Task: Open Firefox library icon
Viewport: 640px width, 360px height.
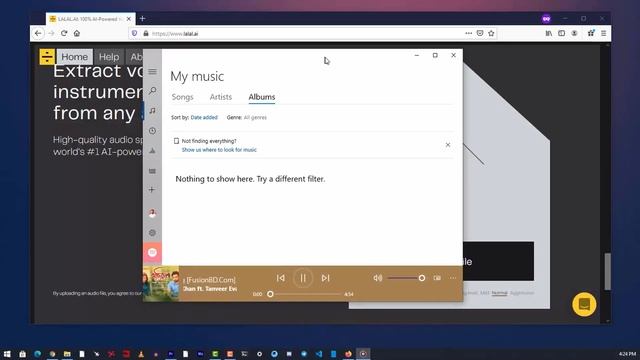Action: 549,33
